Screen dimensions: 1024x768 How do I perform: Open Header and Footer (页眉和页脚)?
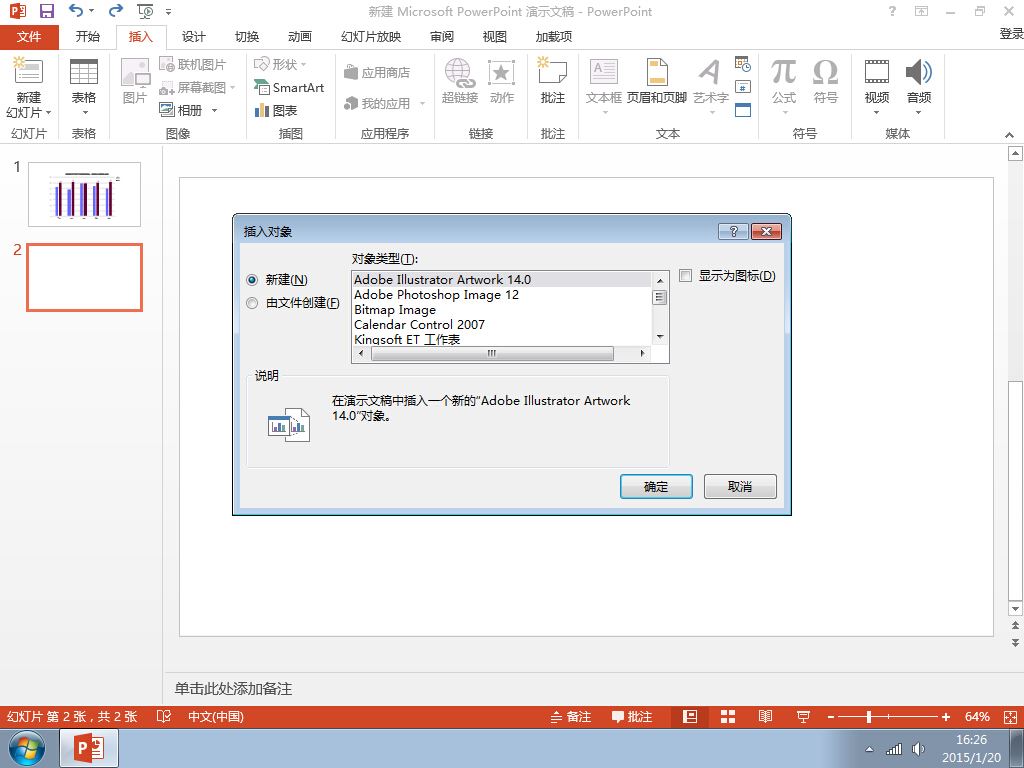[656, 82]
